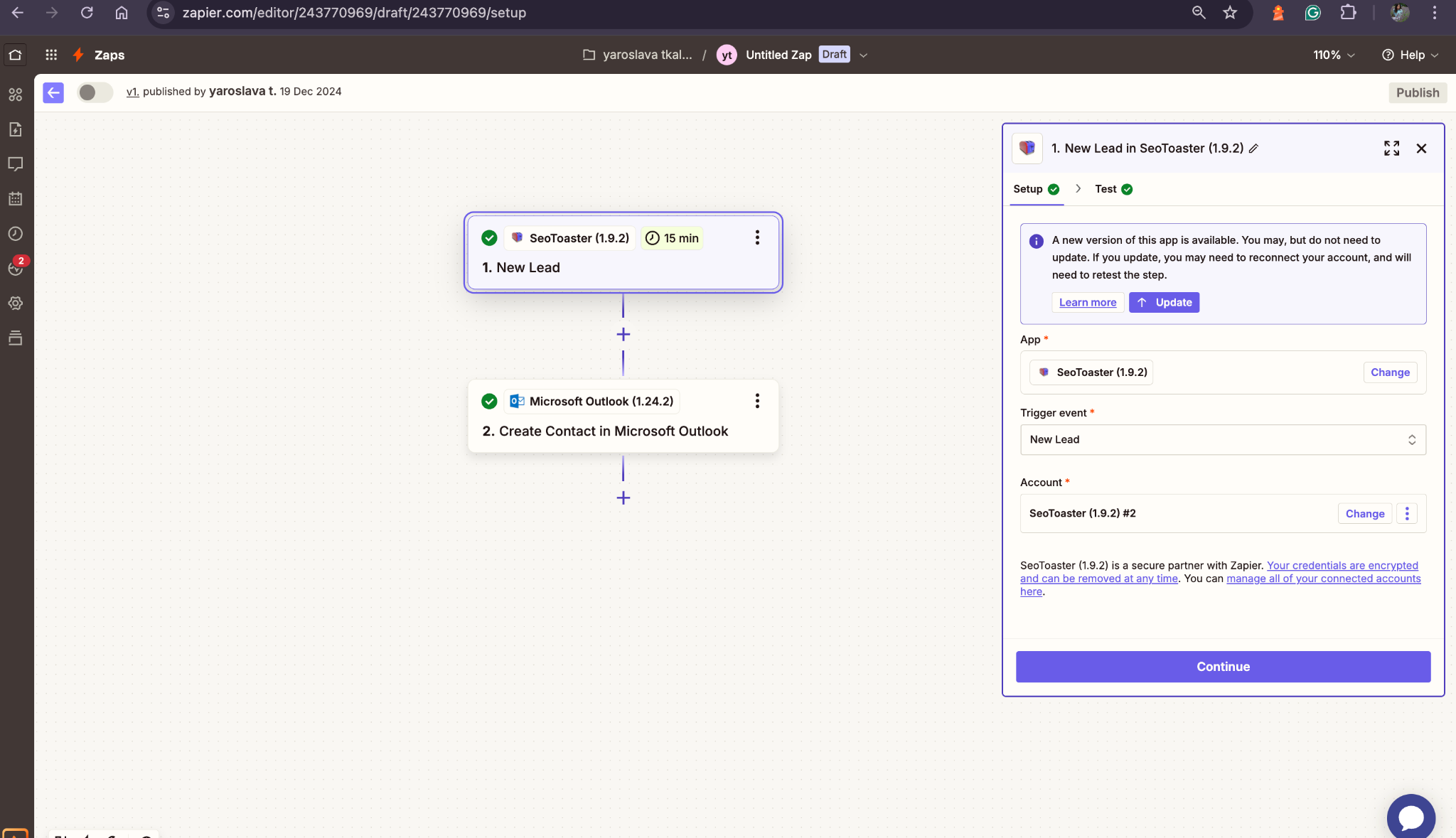
Task: Click the 15 min polling interval badge
Action: [672, 238]
